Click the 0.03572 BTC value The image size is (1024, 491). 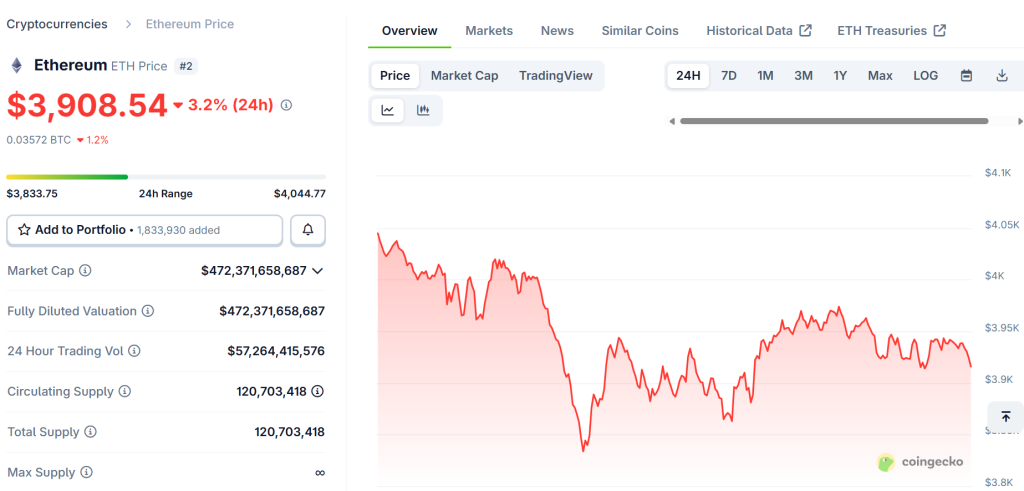[x=39, y=140]
